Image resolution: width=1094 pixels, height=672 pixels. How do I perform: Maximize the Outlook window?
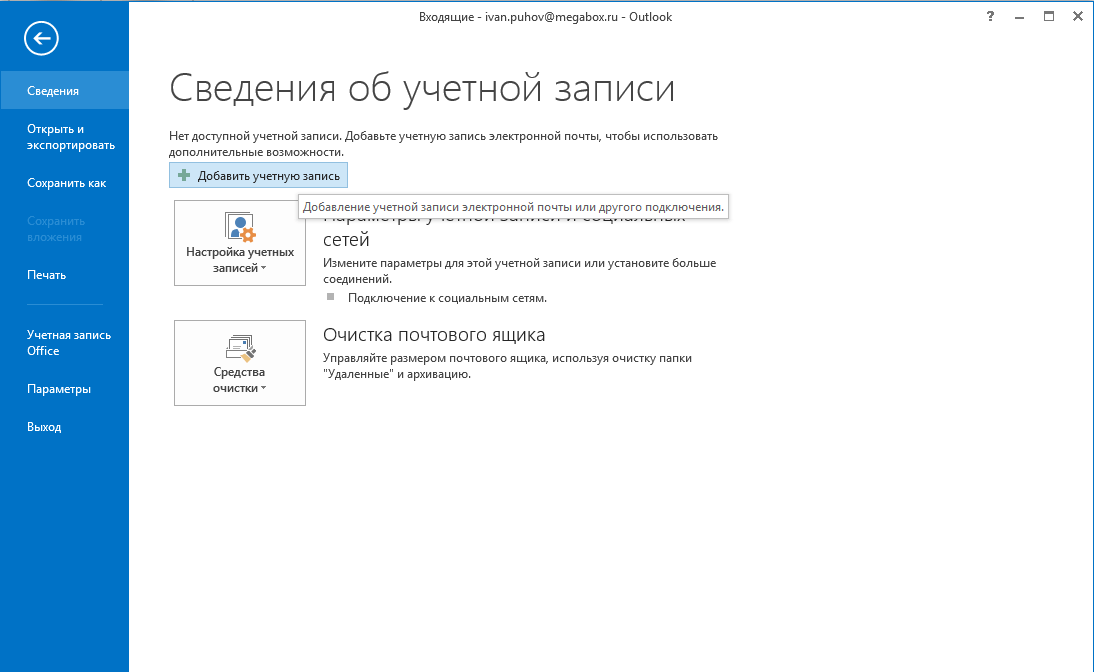pyautogui.click(x=1049, y=16)
